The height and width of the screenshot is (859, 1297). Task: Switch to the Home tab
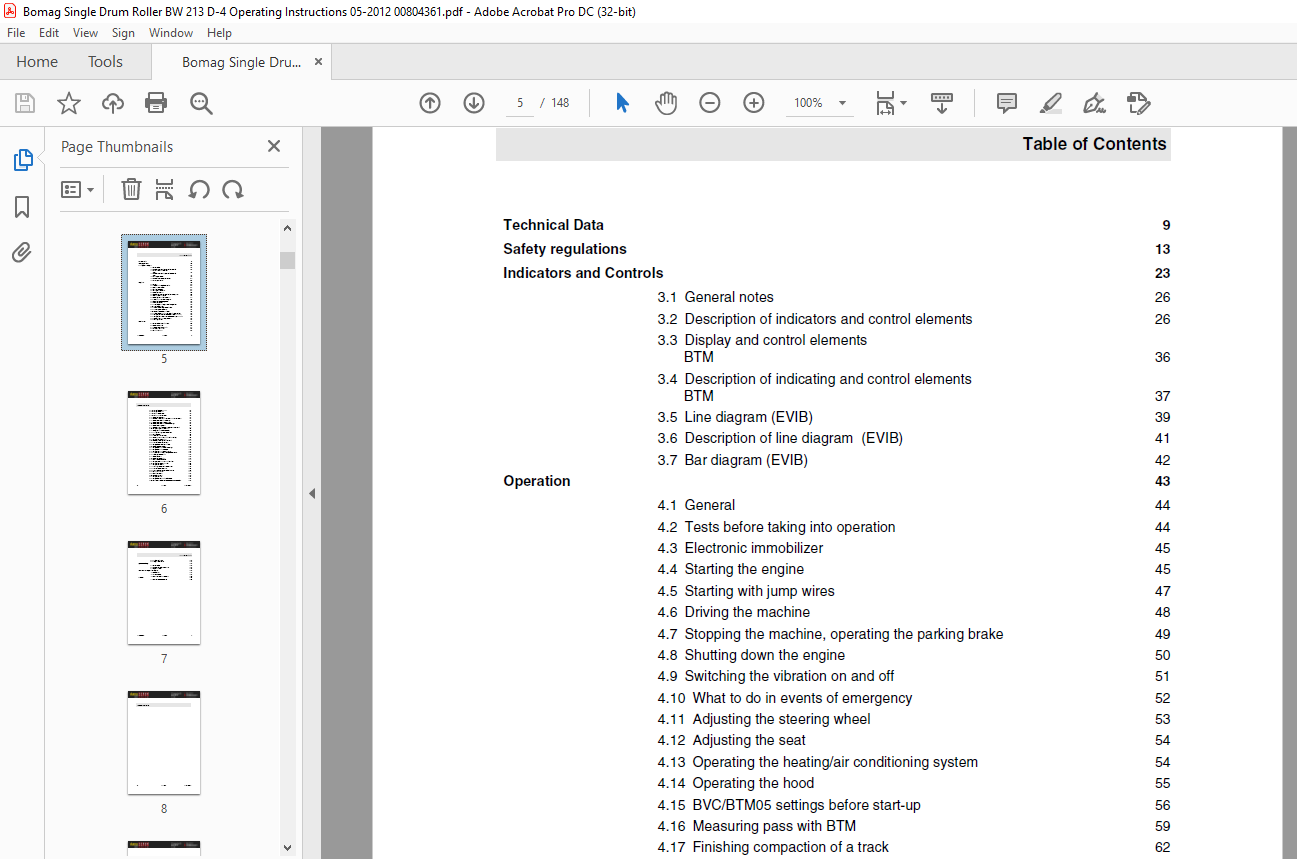click(37, 62)
